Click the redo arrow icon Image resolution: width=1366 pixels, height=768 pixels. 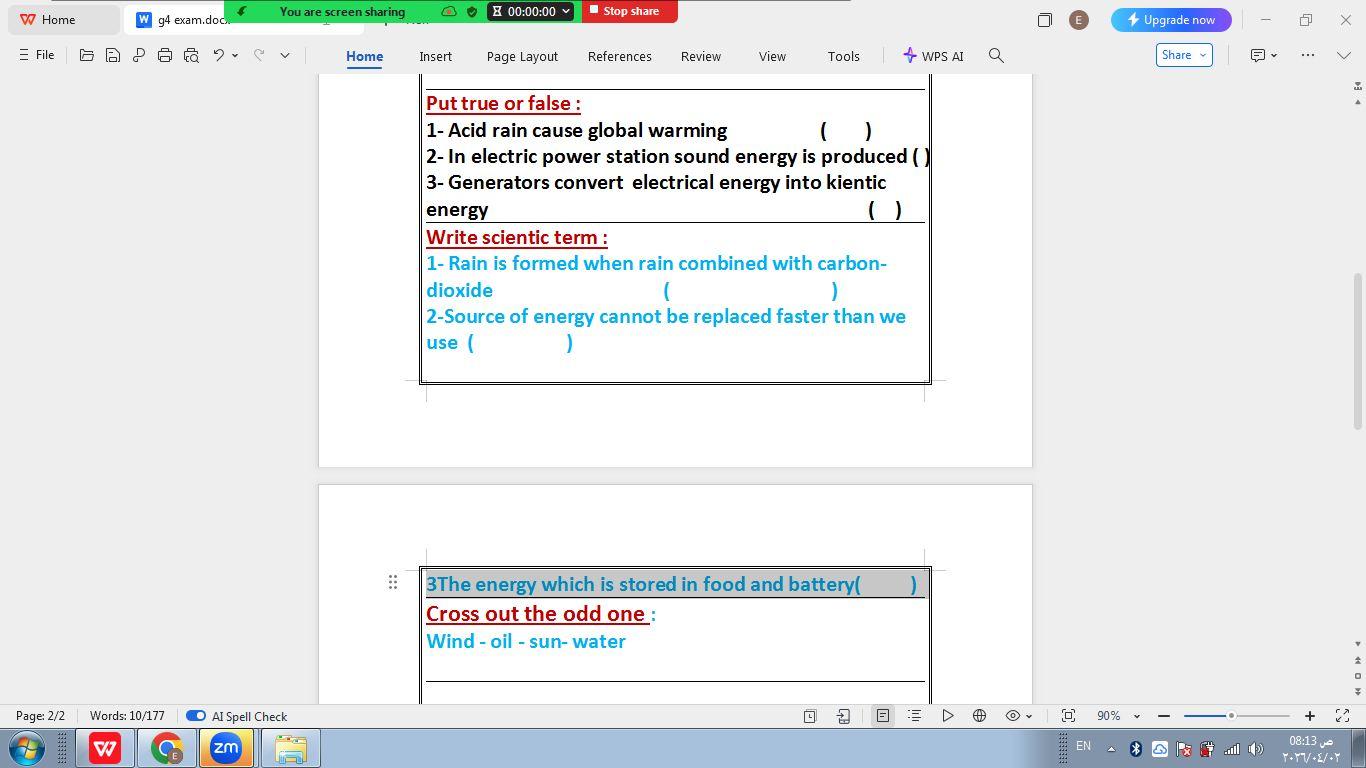(259, 56)
